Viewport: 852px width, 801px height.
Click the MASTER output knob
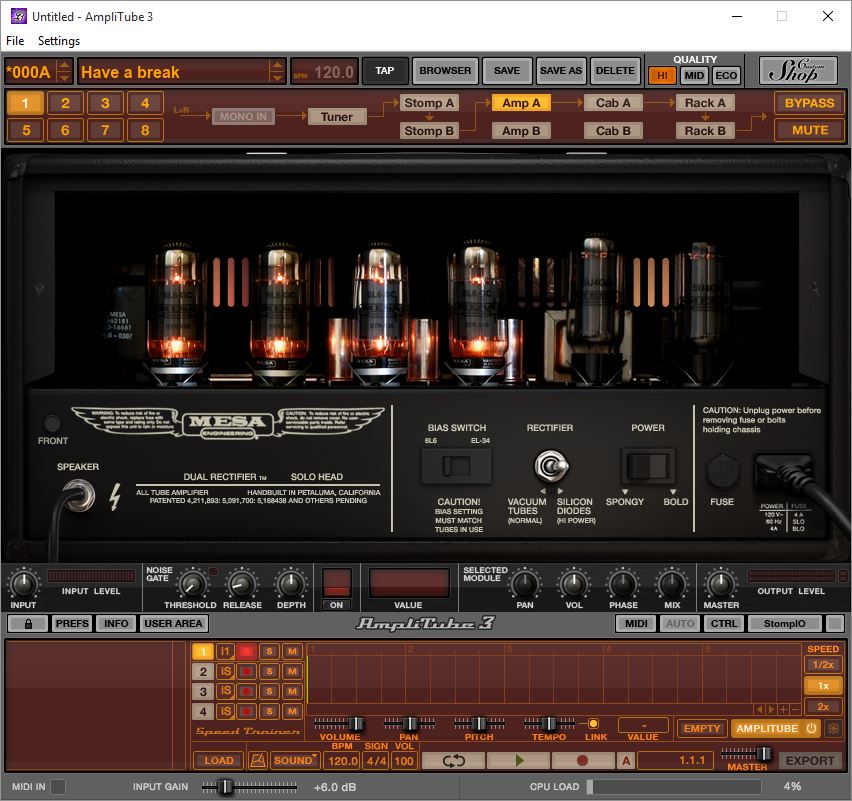pos(720,584)
